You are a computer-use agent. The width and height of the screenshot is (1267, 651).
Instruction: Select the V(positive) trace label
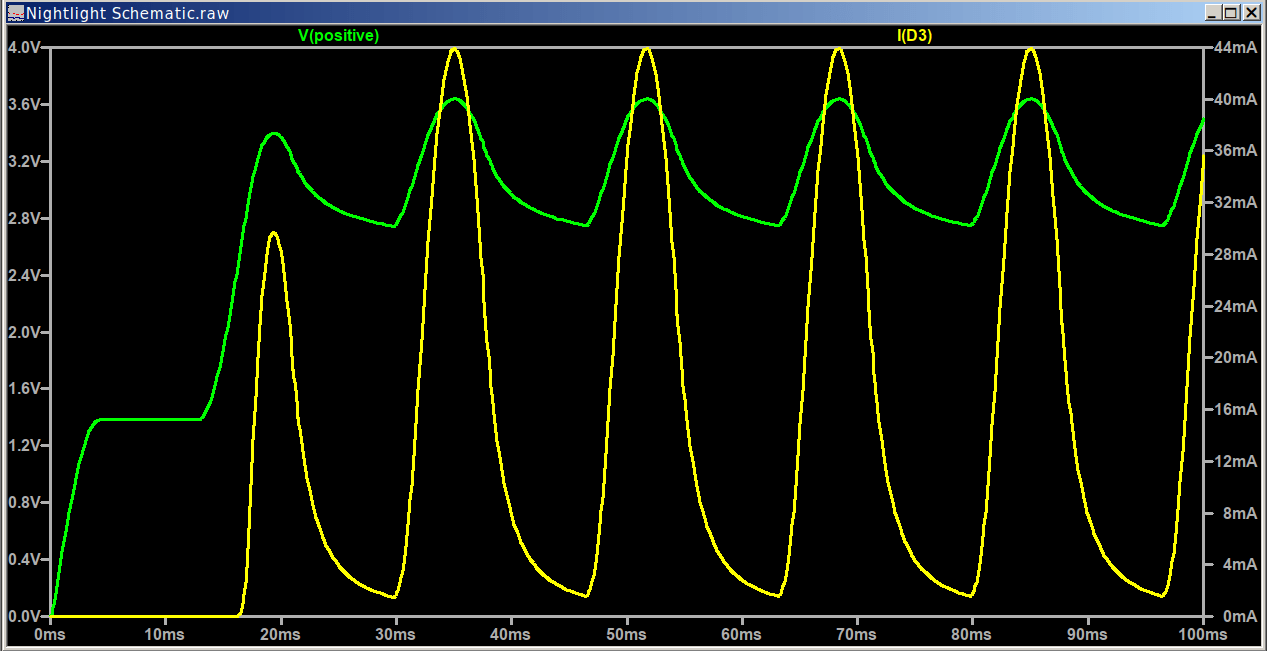tap(338, 35)
